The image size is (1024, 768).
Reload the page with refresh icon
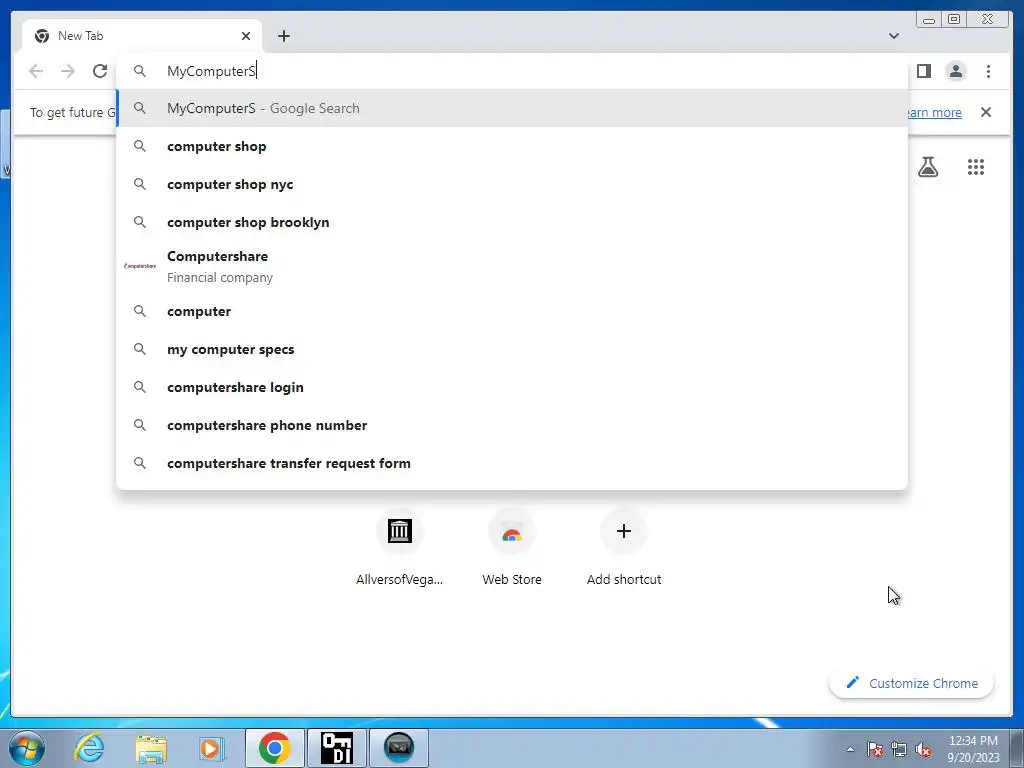click(x=100, y=71)
